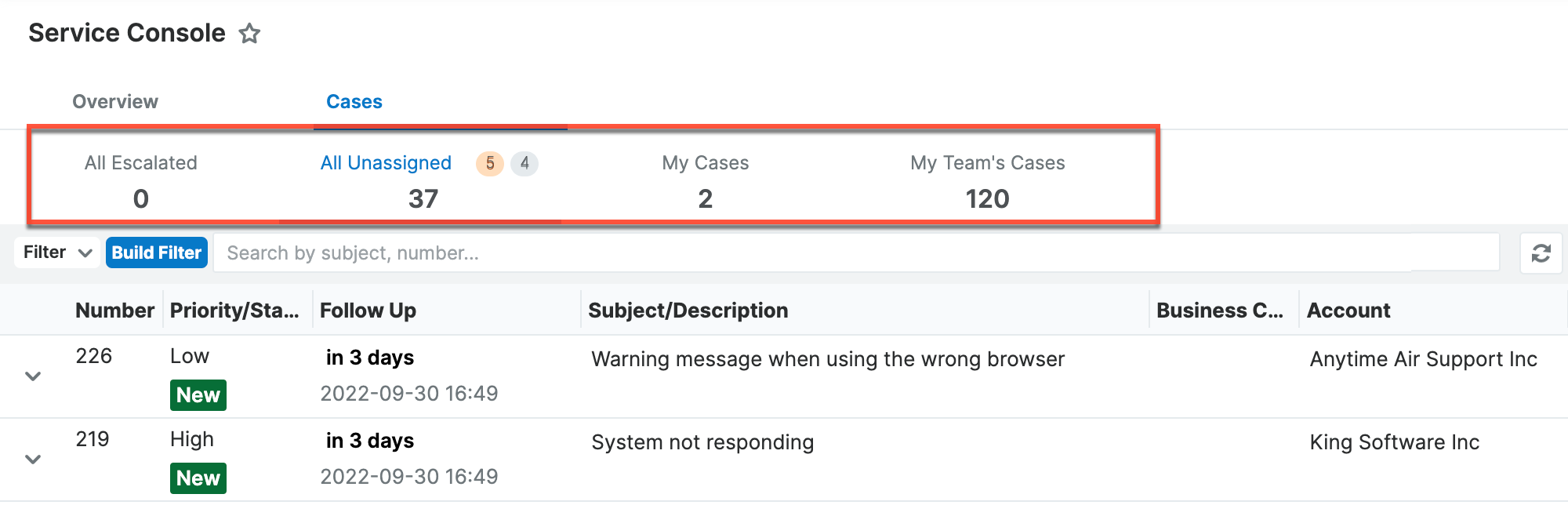Image resolution: width=1568 pixels, height=505 pixels.
Task: Click the Number column header
Action: [114, 310]
